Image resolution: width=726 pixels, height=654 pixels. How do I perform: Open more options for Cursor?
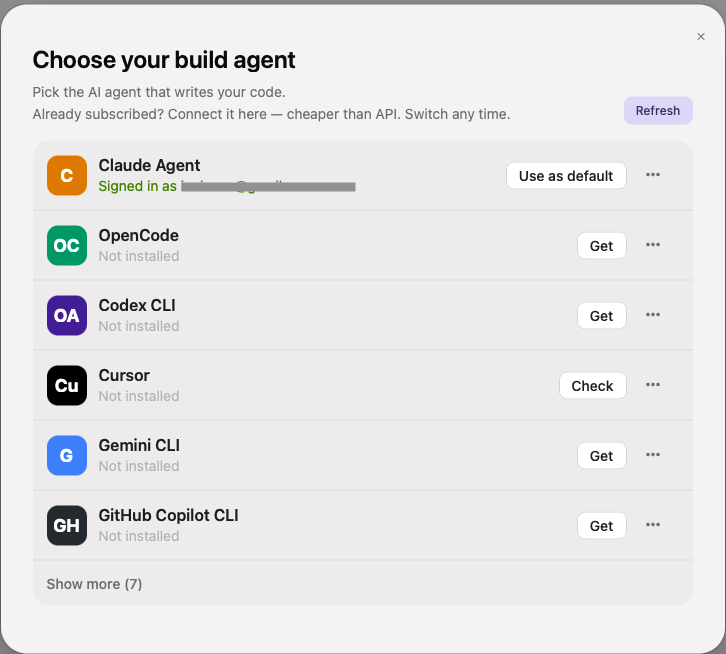pos(653,384)
